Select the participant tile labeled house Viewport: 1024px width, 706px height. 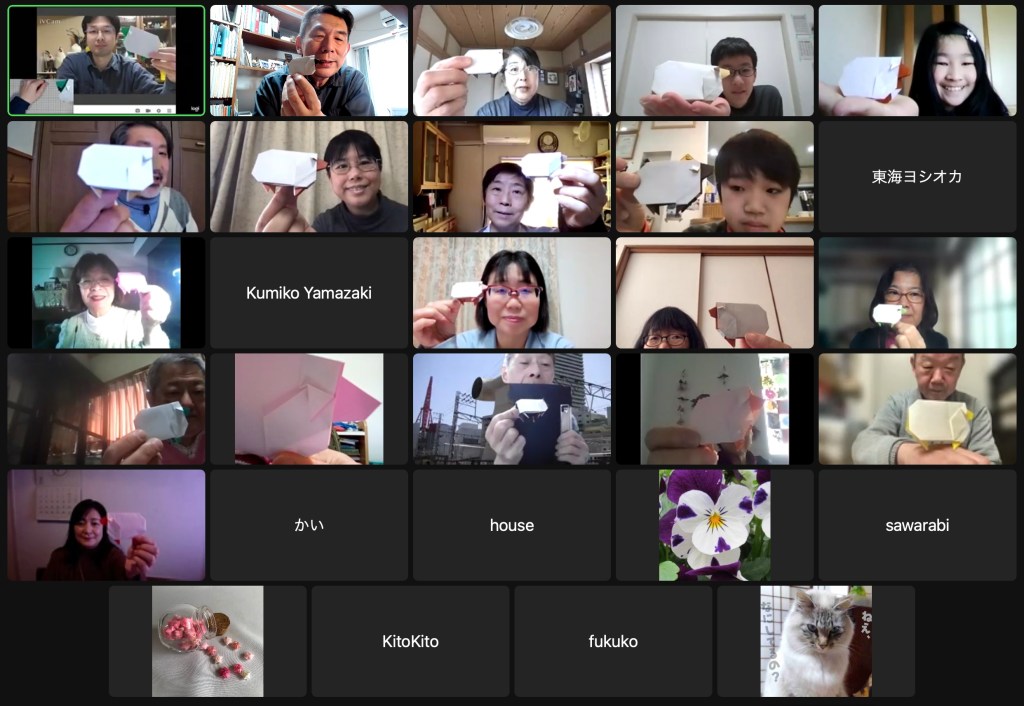512,525
